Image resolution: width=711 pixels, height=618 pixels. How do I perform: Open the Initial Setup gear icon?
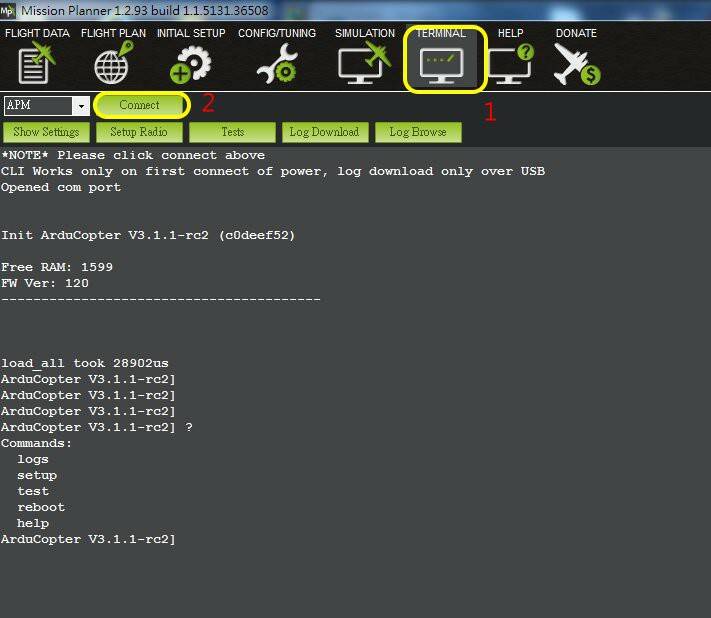(190, 65)
